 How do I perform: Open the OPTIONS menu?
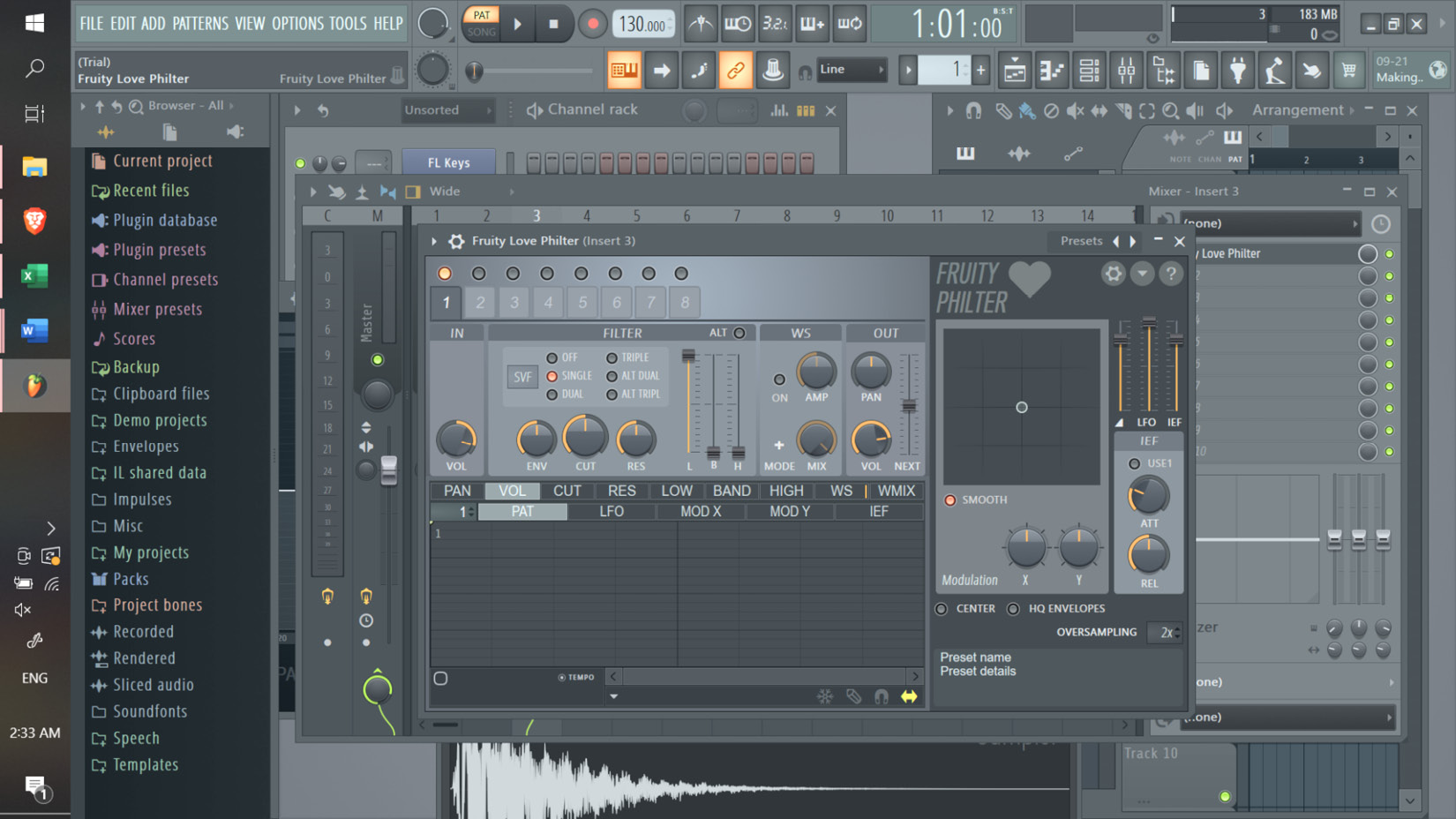pos(297,24)
